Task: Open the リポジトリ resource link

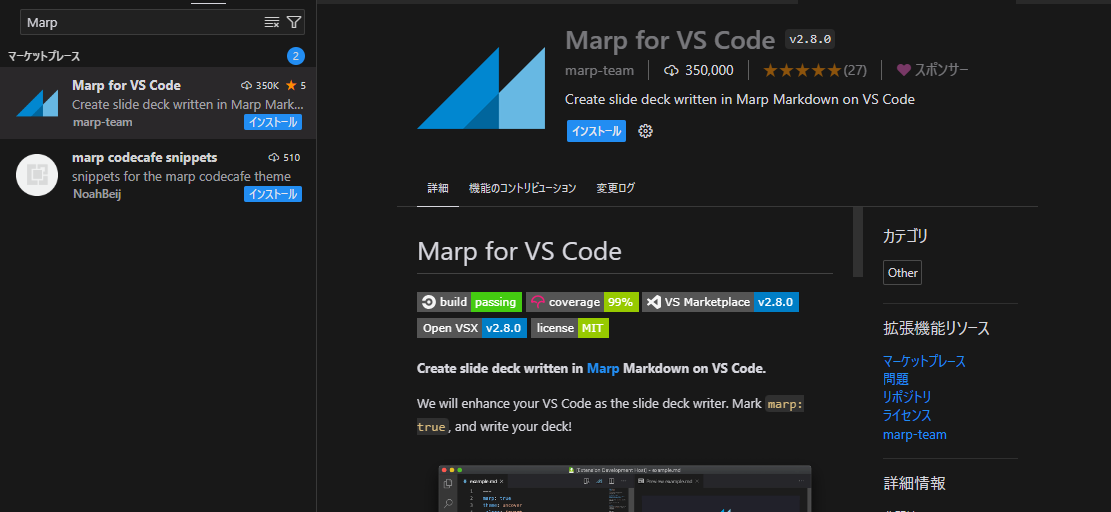Action: tap(907, 397)
